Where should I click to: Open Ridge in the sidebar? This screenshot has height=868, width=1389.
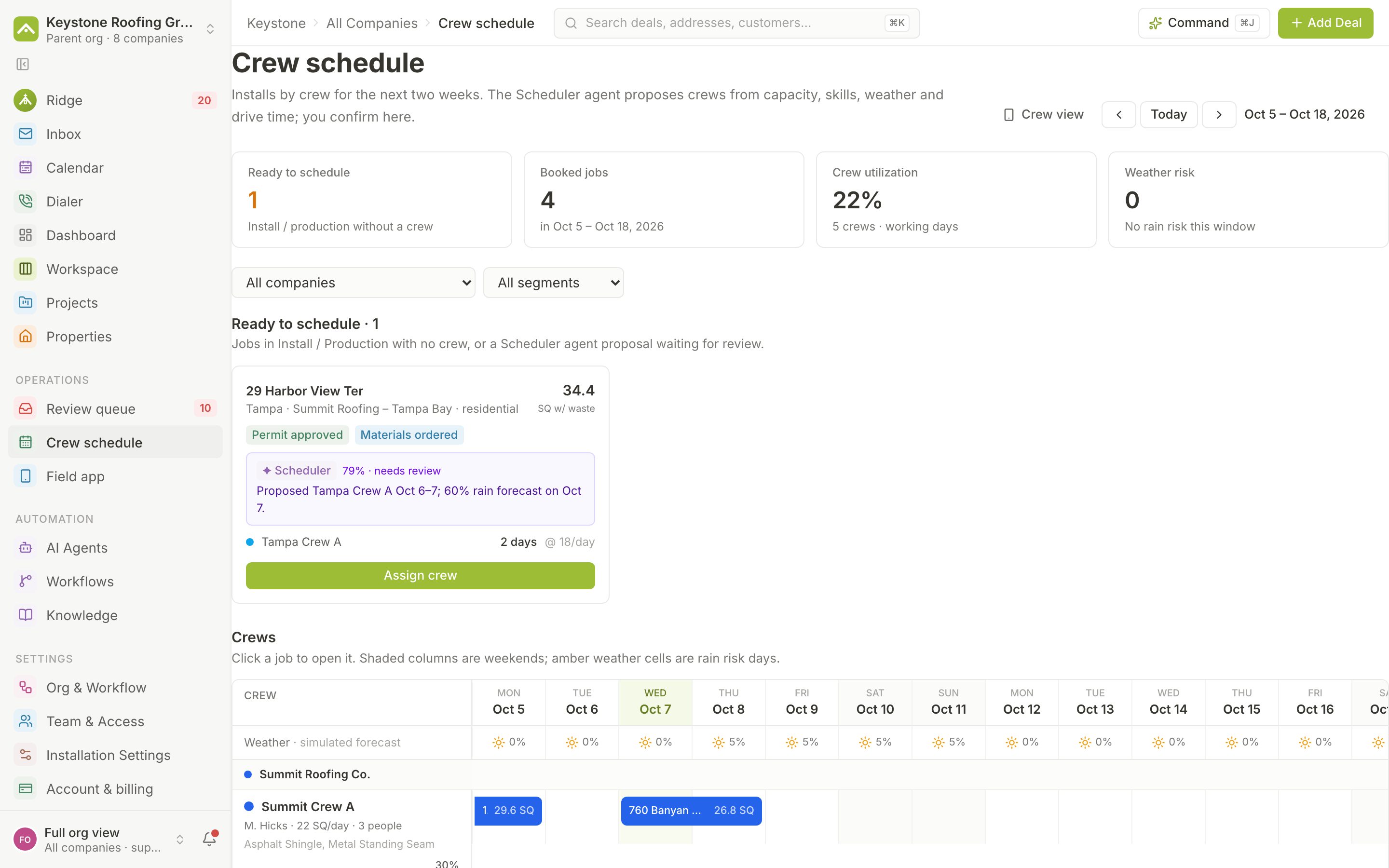[x=115, y=100]
